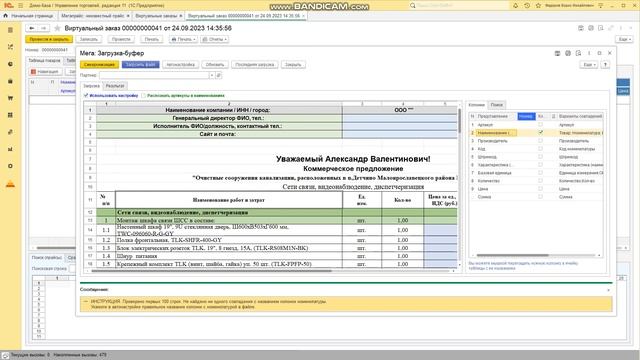Click the Синхронизация button
The width and height of the screenshot is (640, 360).
click(100, 64)
